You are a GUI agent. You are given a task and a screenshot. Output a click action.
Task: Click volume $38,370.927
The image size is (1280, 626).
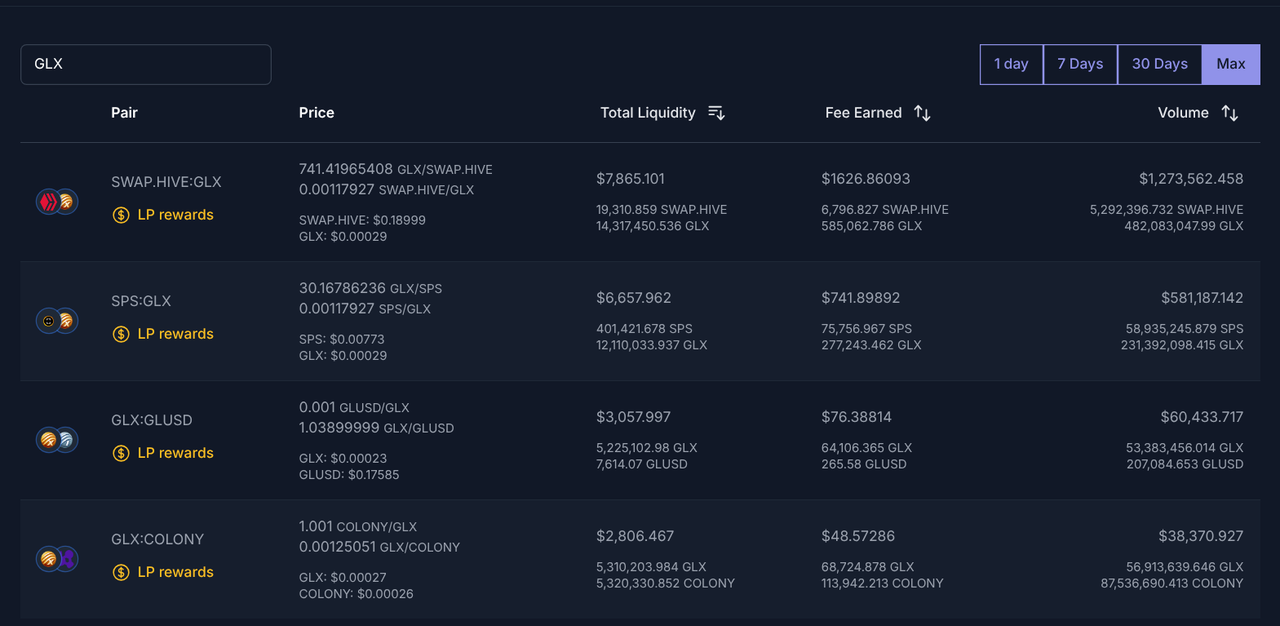[1201, 536]
